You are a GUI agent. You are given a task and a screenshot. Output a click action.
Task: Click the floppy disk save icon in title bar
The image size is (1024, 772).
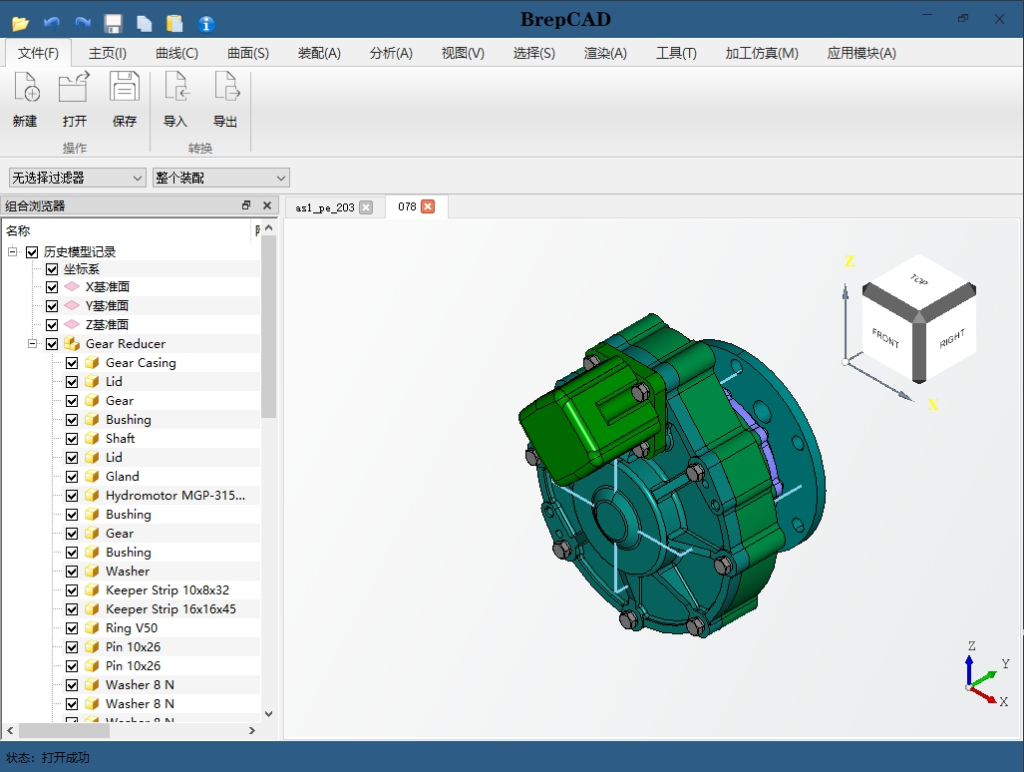[114, 24]
